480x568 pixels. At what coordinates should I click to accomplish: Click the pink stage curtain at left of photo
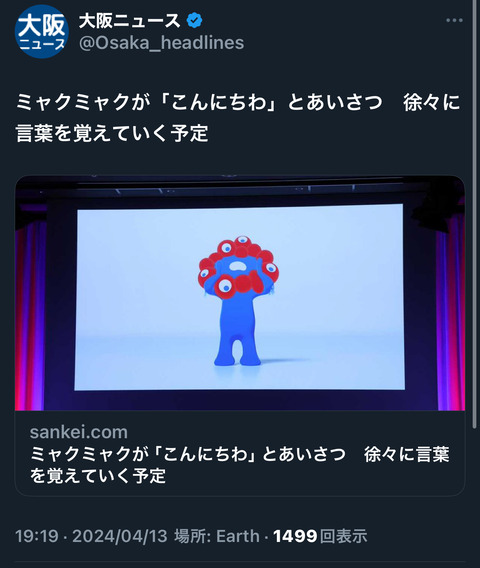30,308
